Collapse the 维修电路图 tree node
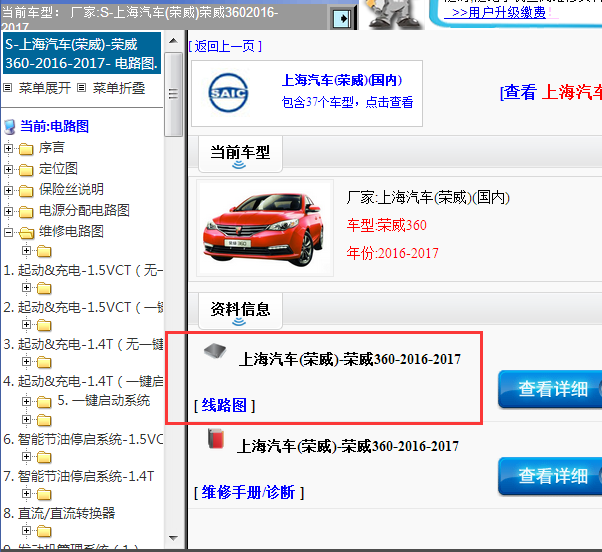Image resolution: width=602 pixels, height=552 pixels. [8, 232]
